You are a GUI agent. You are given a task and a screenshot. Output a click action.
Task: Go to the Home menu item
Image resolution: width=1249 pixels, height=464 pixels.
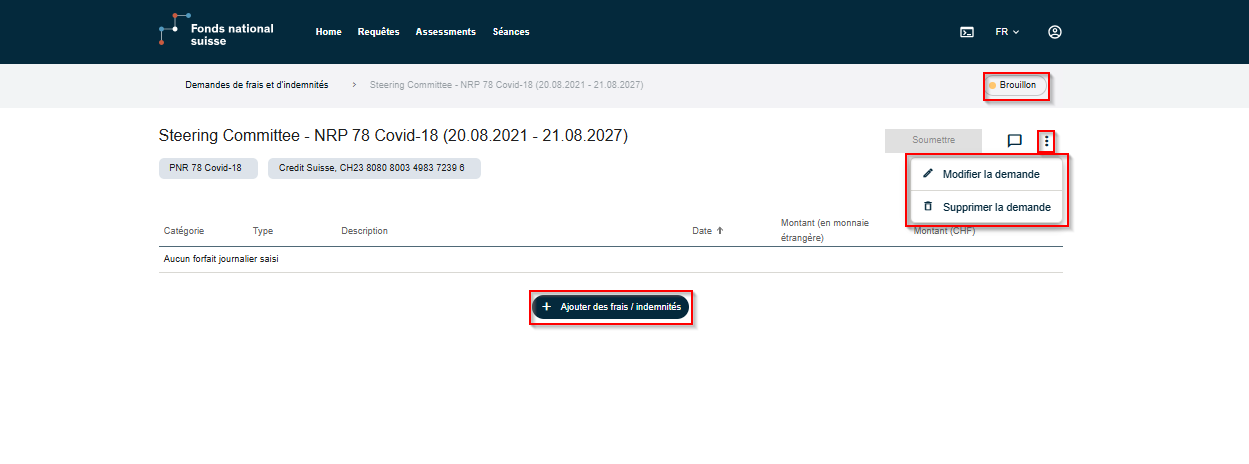coord(328,32)
